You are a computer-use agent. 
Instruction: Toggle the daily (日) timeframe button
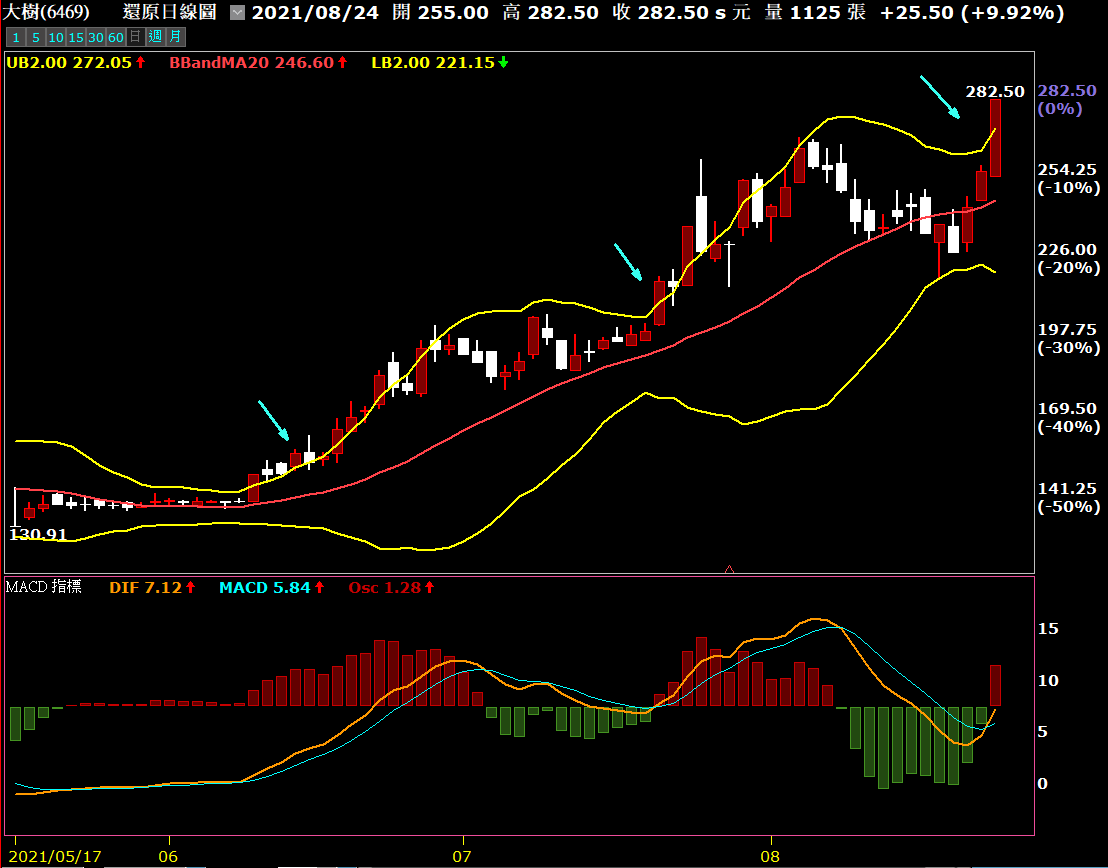tap(136, 37)
